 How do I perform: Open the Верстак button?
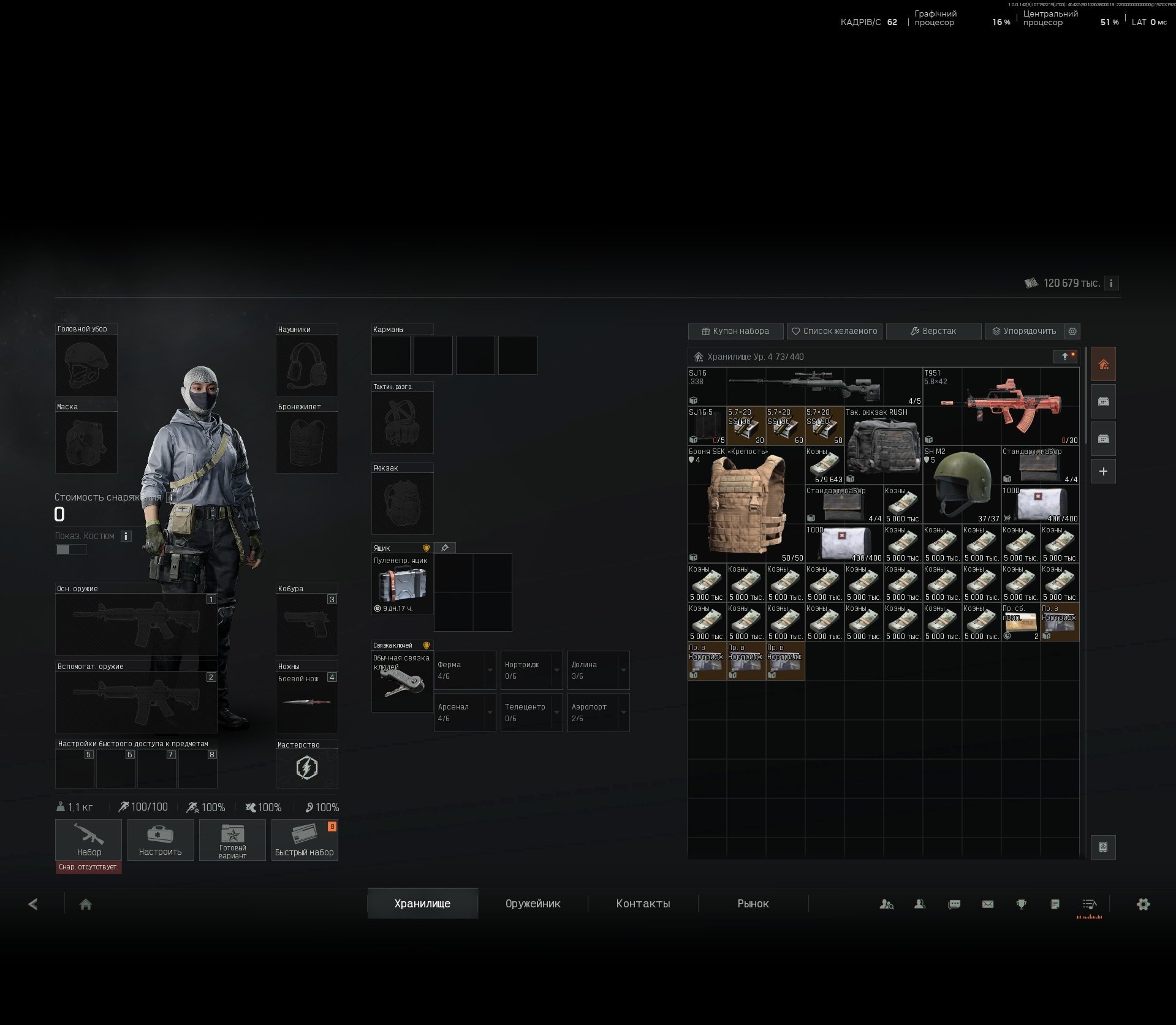click(933, 331)
